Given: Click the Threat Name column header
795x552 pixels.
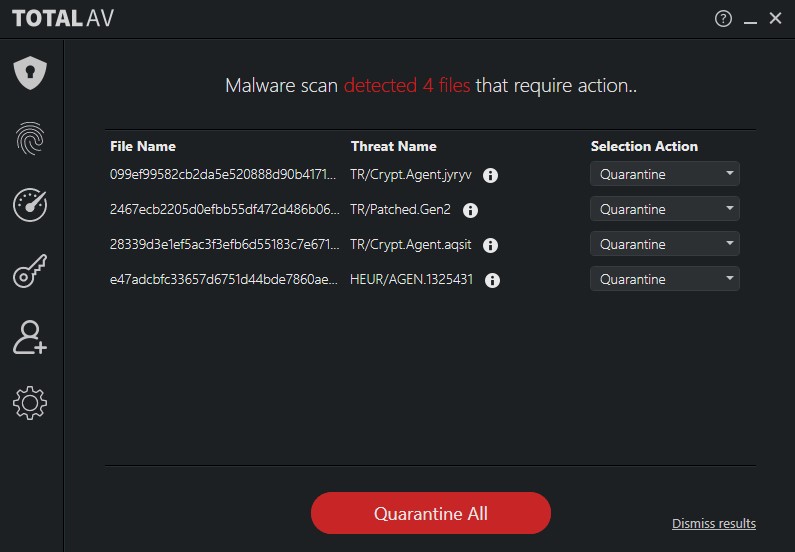Looking at the screenshot, I should point(393,146).
